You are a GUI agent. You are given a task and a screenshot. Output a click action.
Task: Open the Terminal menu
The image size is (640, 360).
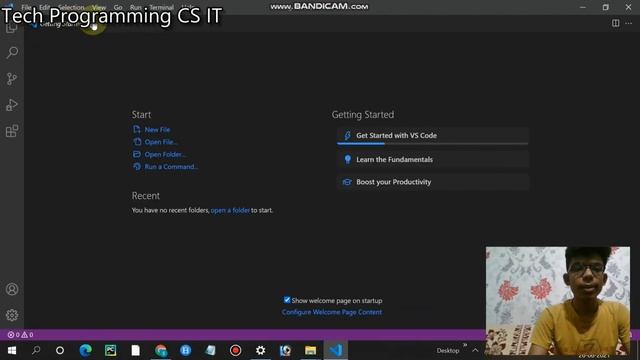click(x=161, y=7)
